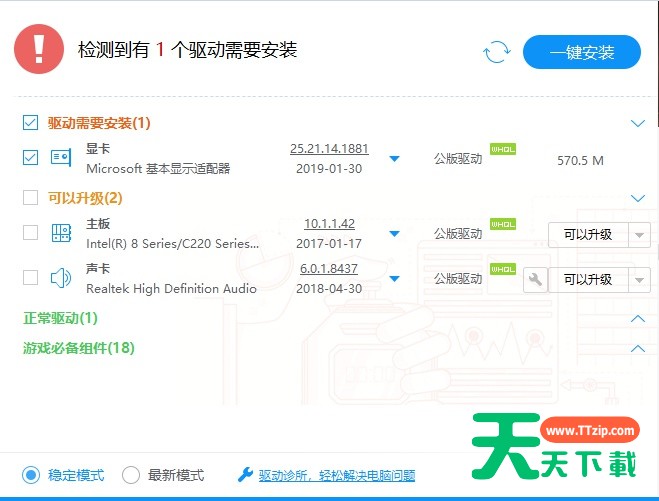Click the graphics card (显卡) device icon
Screen dimensions: 659x501
point(62,158)
